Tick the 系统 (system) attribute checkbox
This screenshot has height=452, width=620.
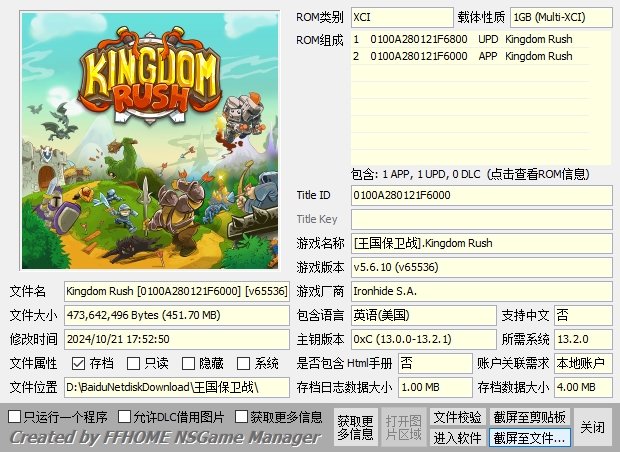pyautogui.click(x=243, y=364)
